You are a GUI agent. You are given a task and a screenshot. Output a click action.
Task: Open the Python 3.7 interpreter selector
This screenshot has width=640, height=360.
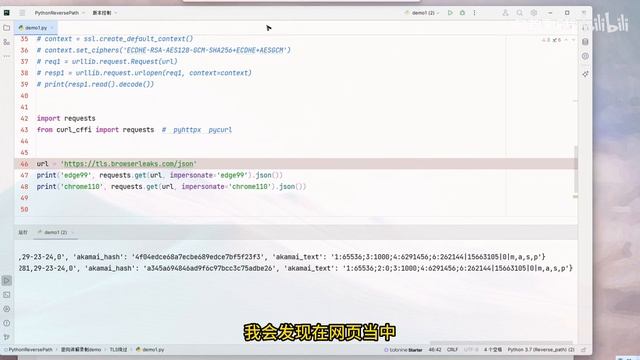541,350
